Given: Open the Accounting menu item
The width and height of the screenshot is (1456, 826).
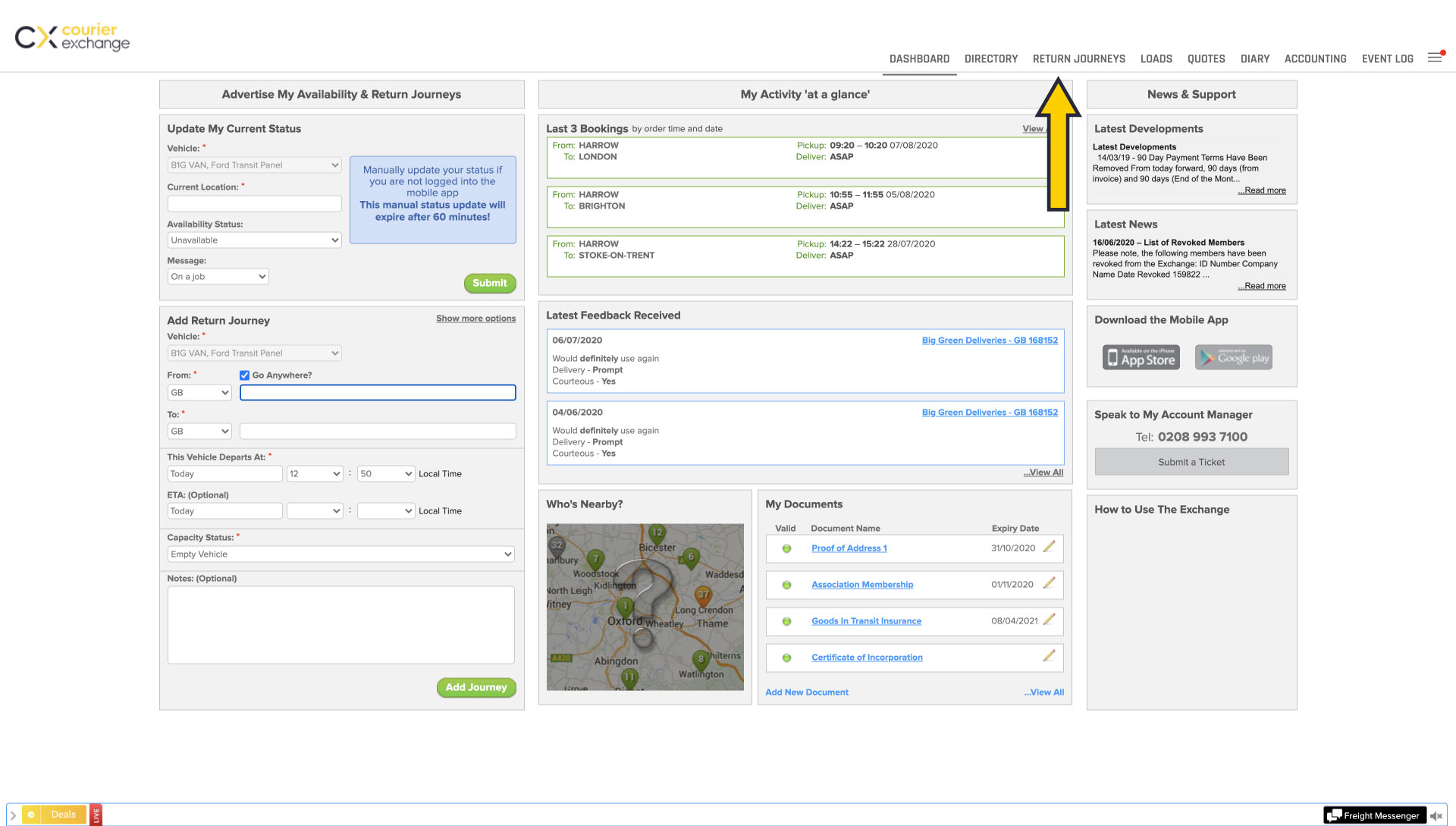Looking at the screenshot, I should [x=1315, y=59].
